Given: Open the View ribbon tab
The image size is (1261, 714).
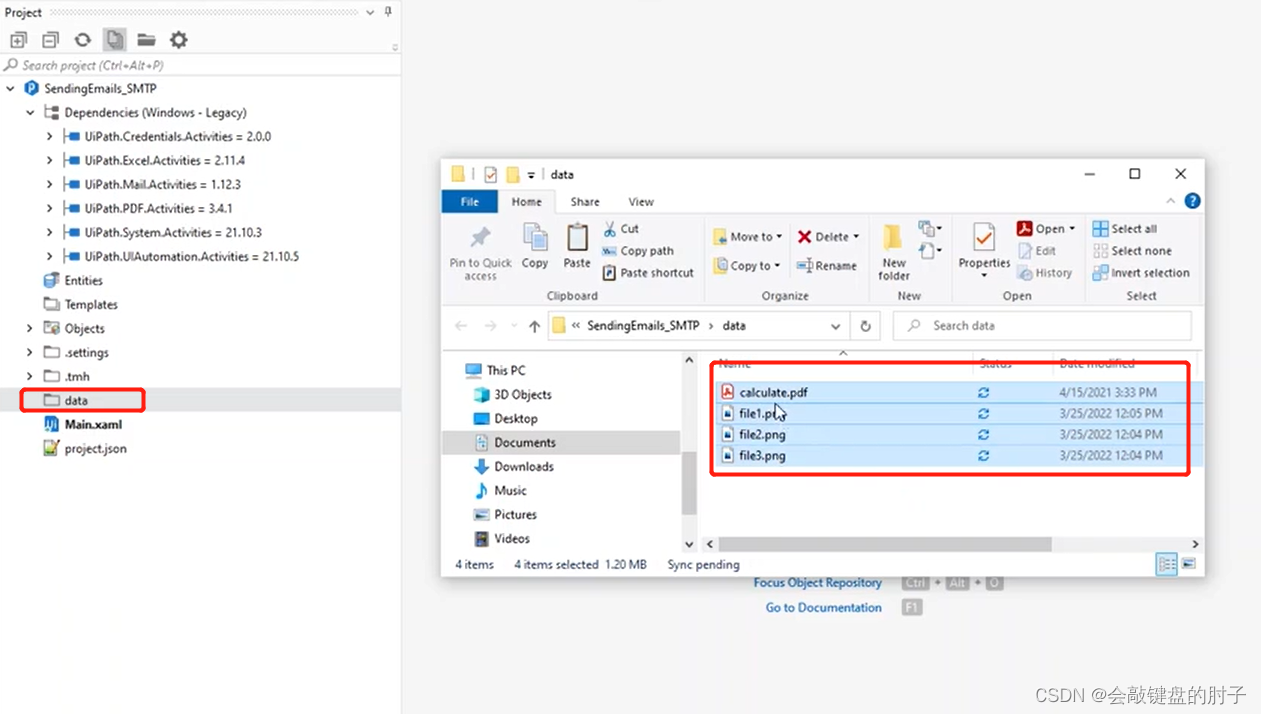Looking at the screenshot, I should pos(641,202).
